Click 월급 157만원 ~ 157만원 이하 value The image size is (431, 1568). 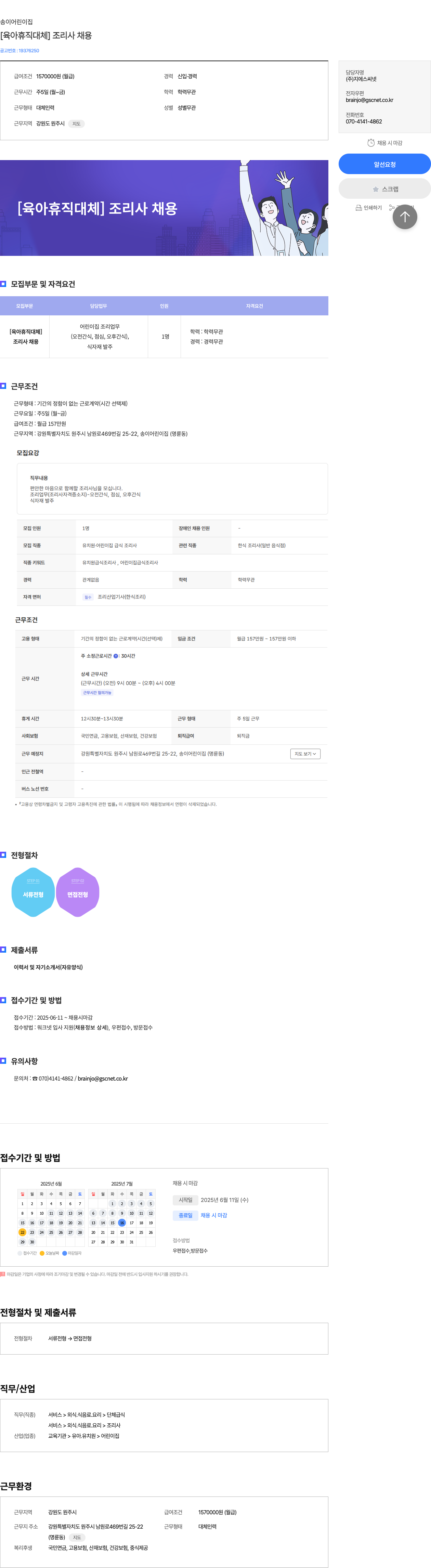(x=266, y=639)
